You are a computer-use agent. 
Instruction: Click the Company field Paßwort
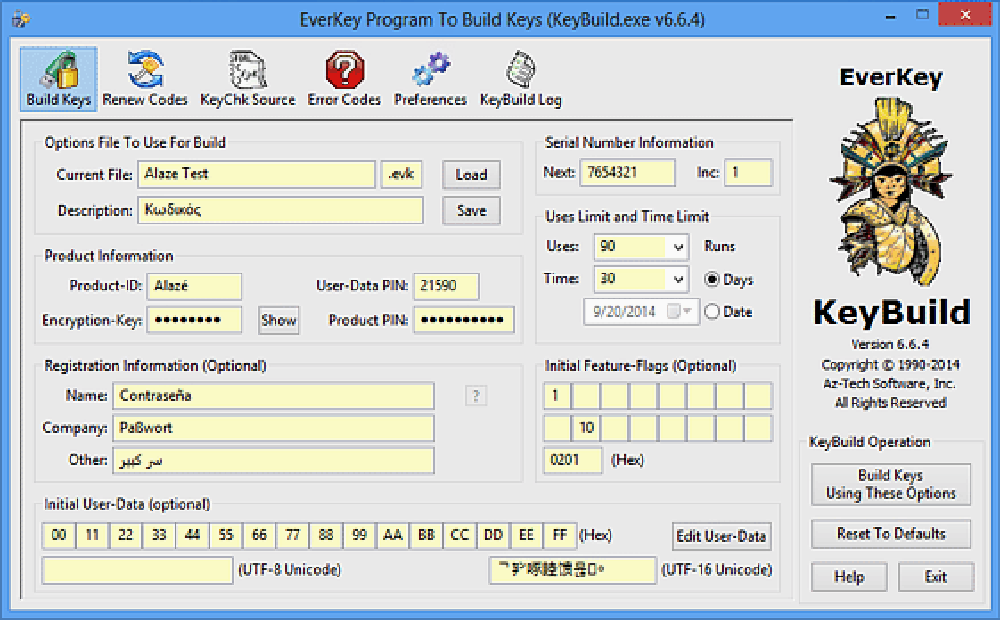click(x=274, y=428)
